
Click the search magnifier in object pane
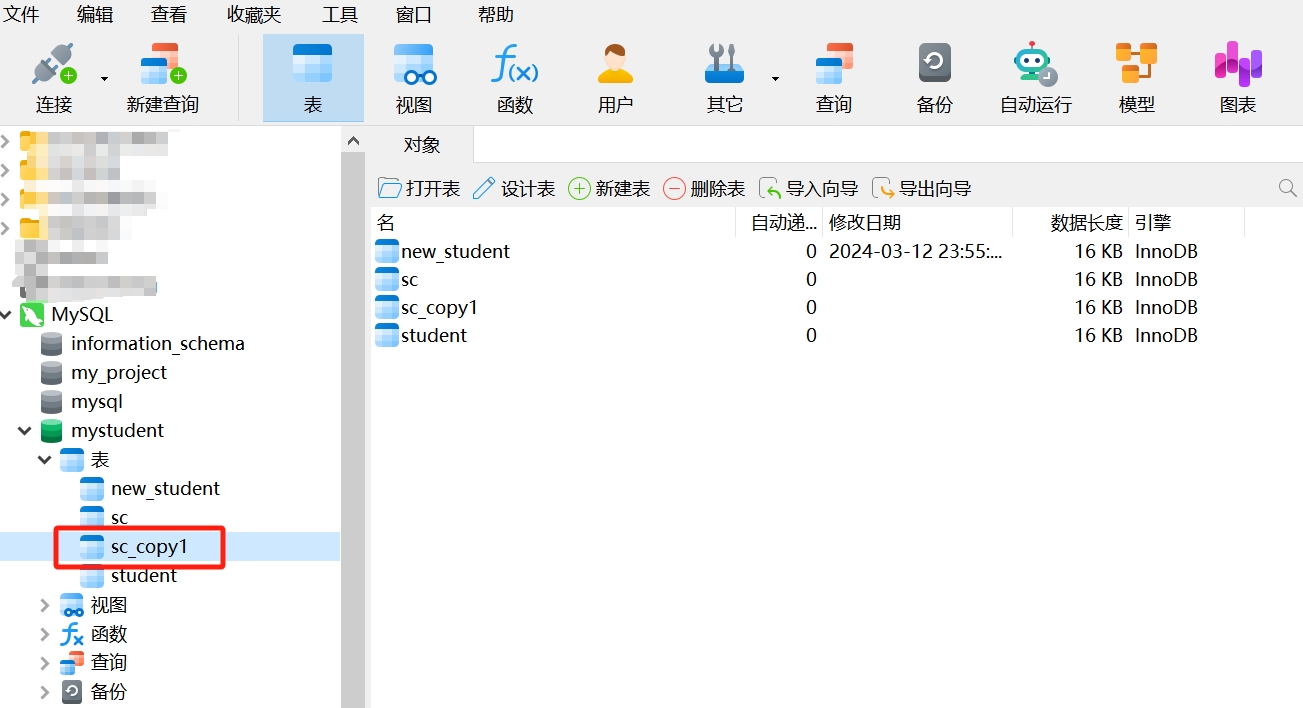pyautogui.click(x=1287, y=188)
